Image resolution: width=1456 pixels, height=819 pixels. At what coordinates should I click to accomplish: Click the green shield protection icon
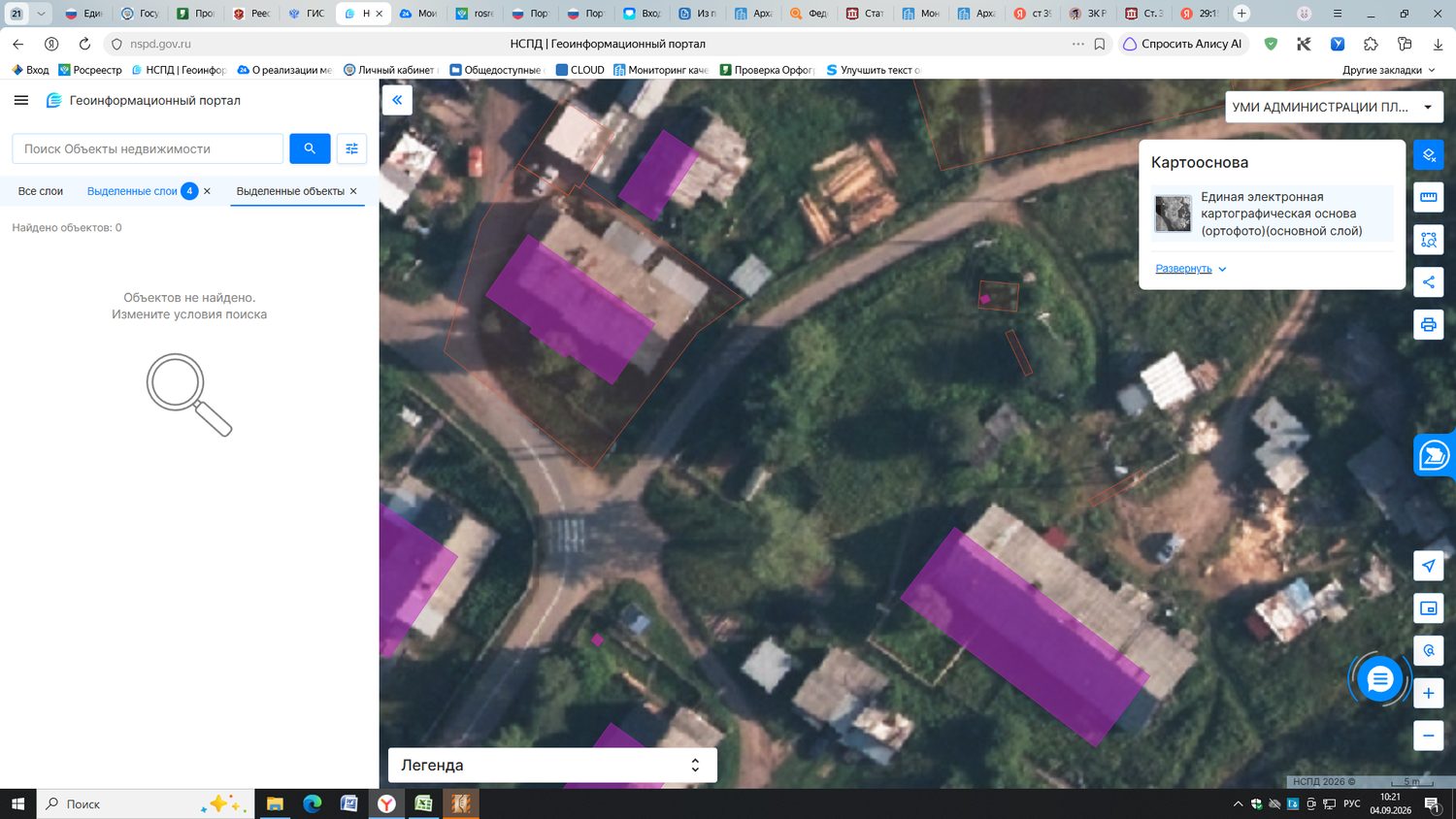coord(1271,44)
